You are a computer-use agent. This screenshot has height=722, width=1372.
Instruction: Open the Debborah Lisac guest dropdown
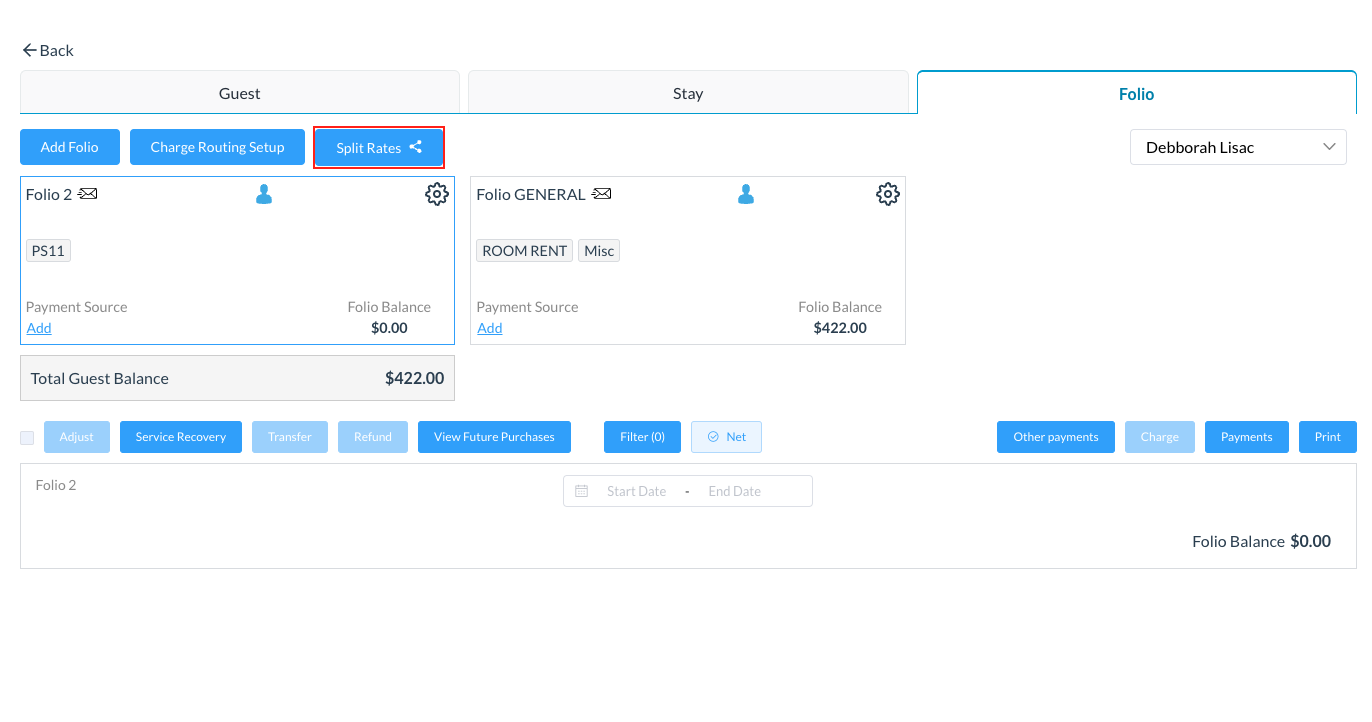(1238, 146)
